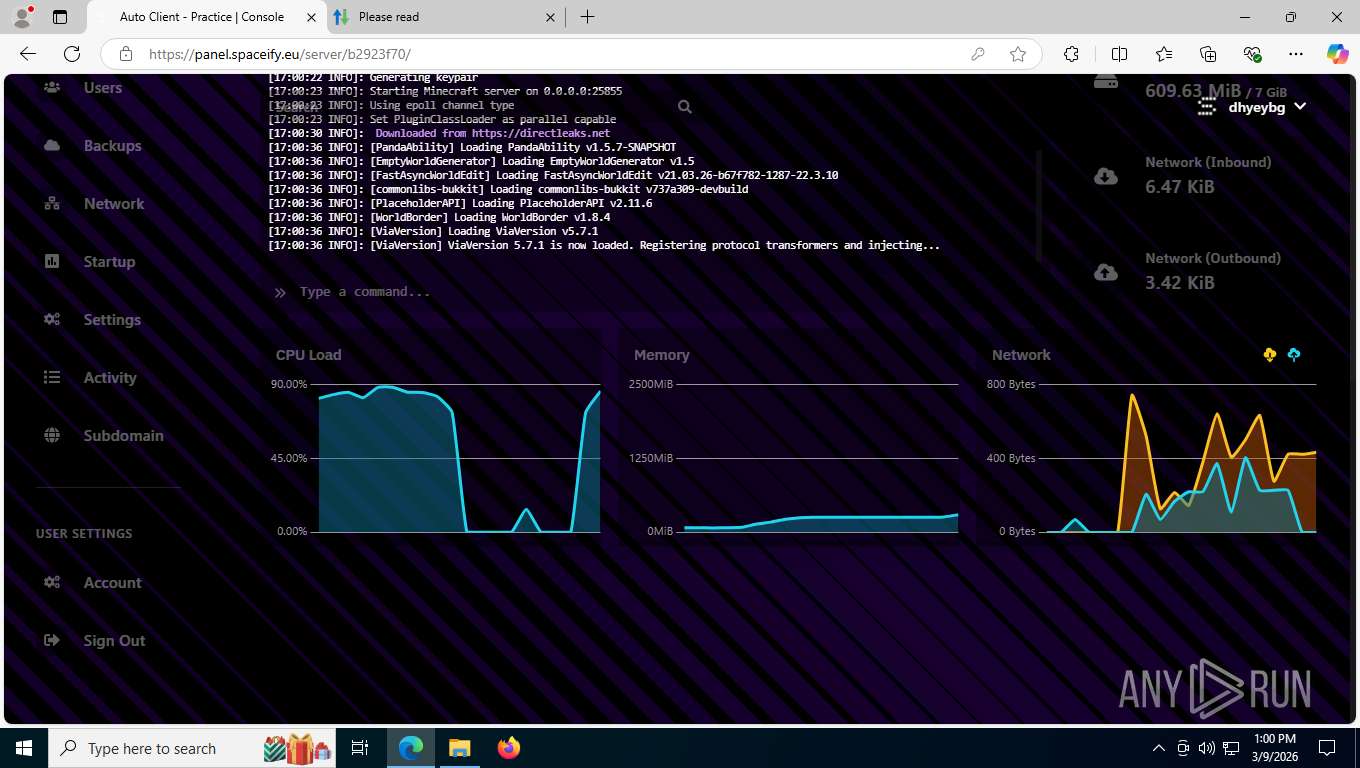View site information lock icon
The height and width of the screenshot is (768, 1360).
(125, 54)
